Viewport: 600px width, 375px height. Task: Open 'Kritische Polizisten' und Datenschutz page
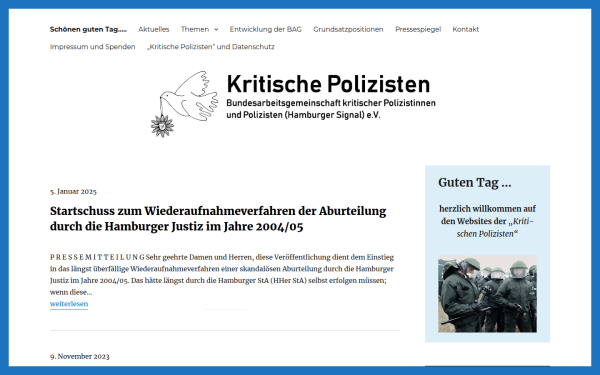coord(210,47)
